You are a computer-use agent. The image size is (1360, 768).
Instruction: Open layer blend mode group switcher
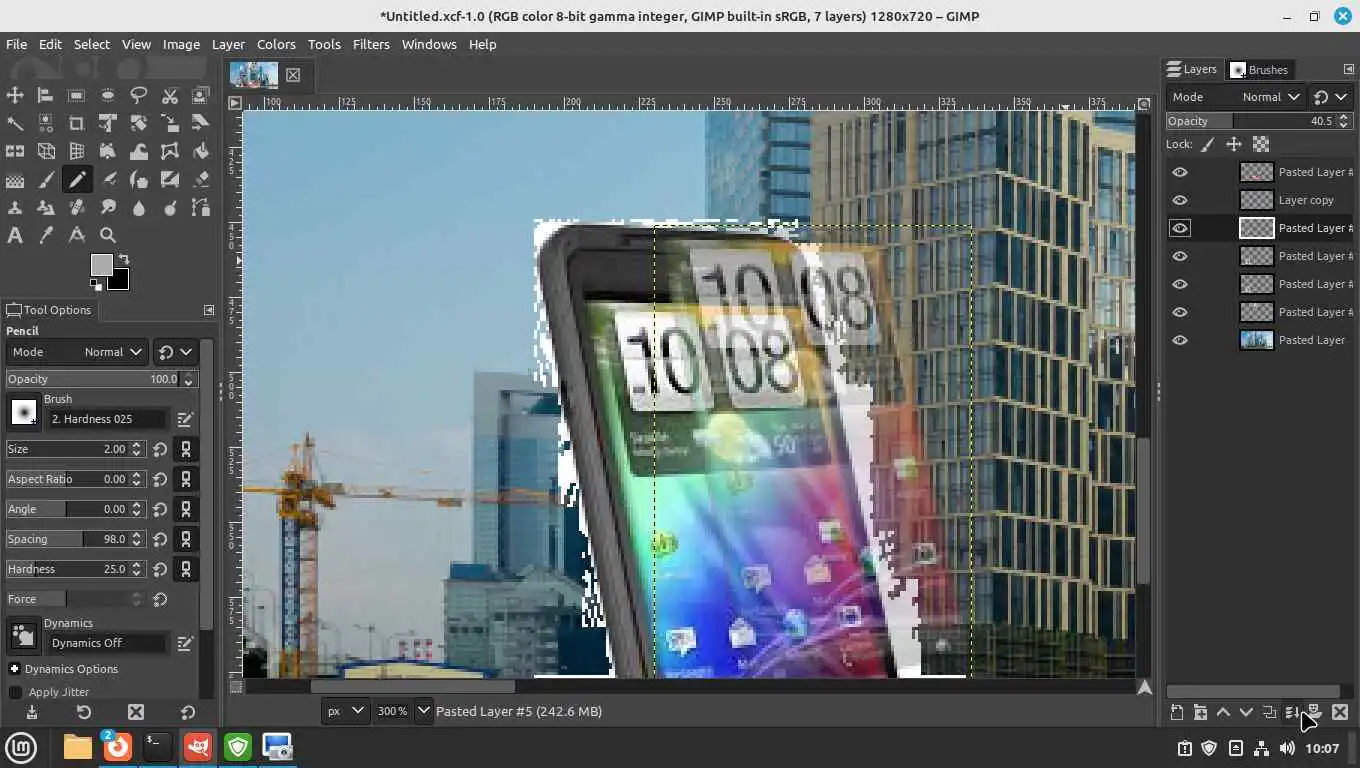tap(1330, 97)
